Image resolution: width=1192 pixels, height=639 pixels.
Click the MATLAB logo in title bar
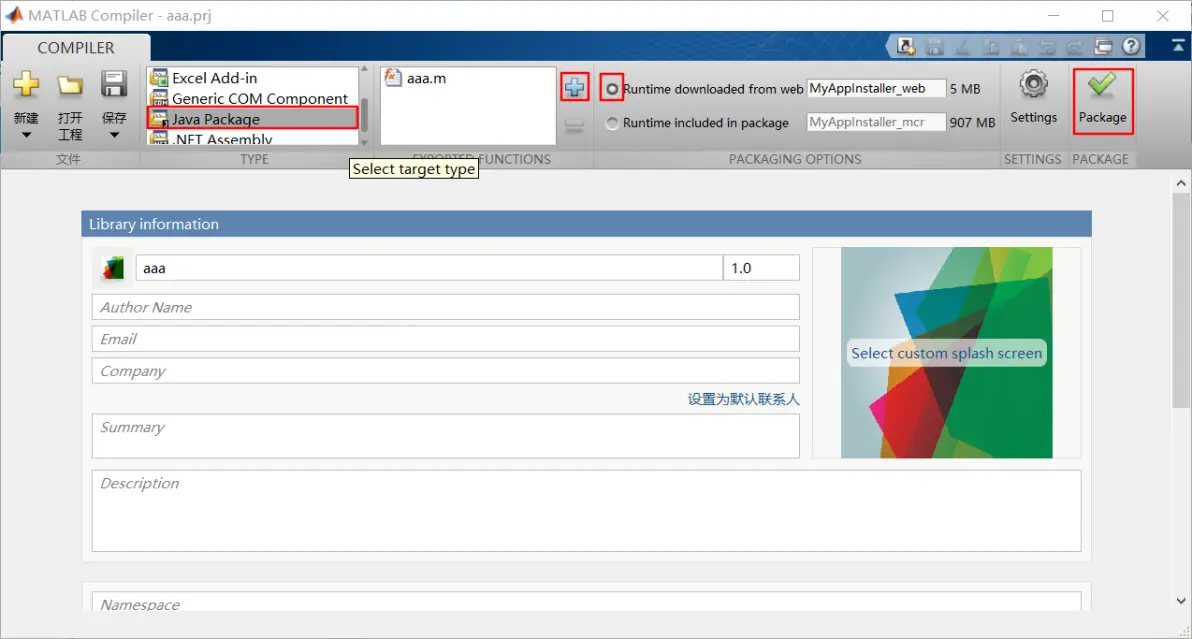click(x=14, y=15)
